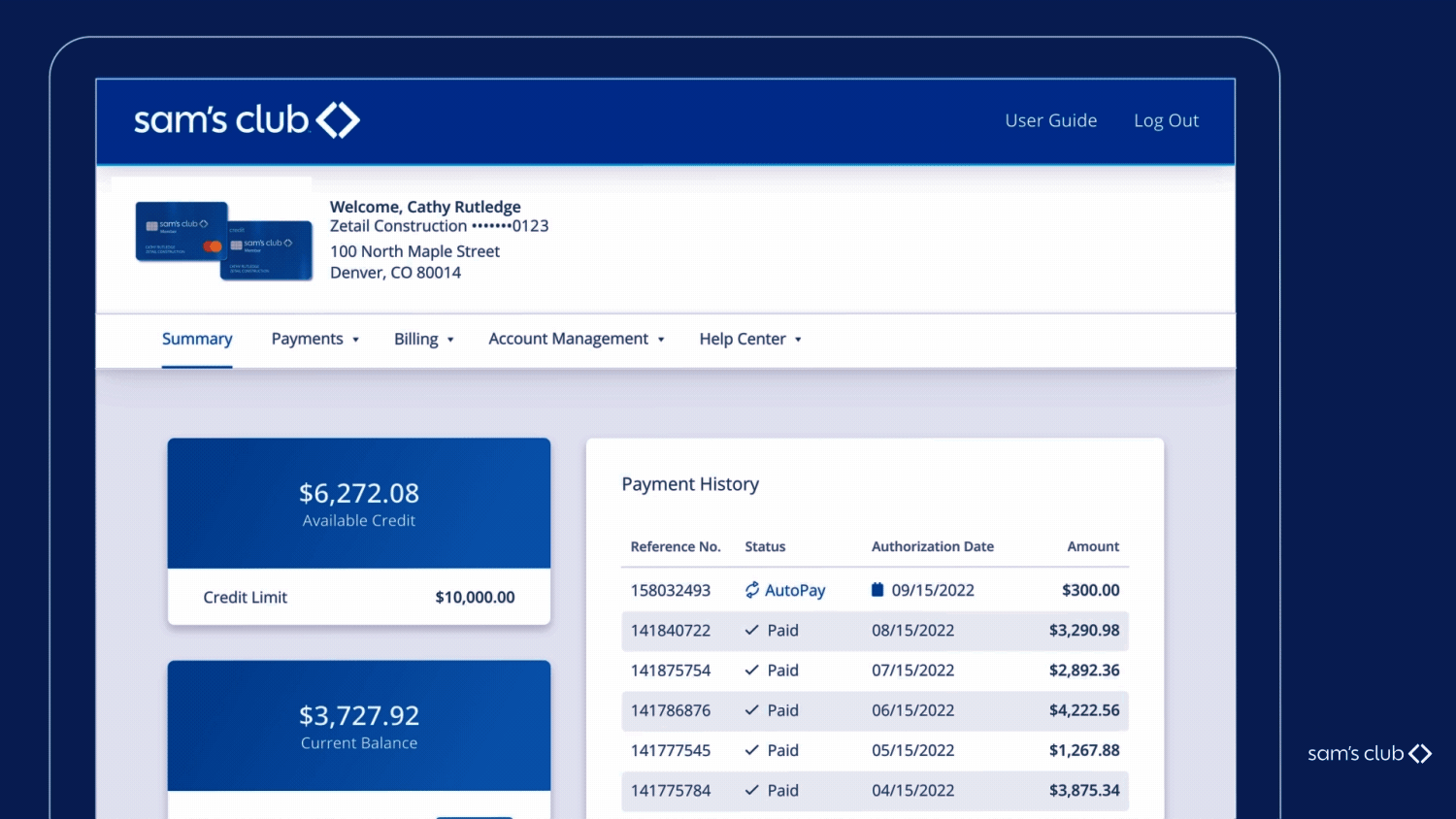1456x819 pixels.
Task: Click the Paid checkmark for reference 141775784
Action: click(x=751, y=791)
